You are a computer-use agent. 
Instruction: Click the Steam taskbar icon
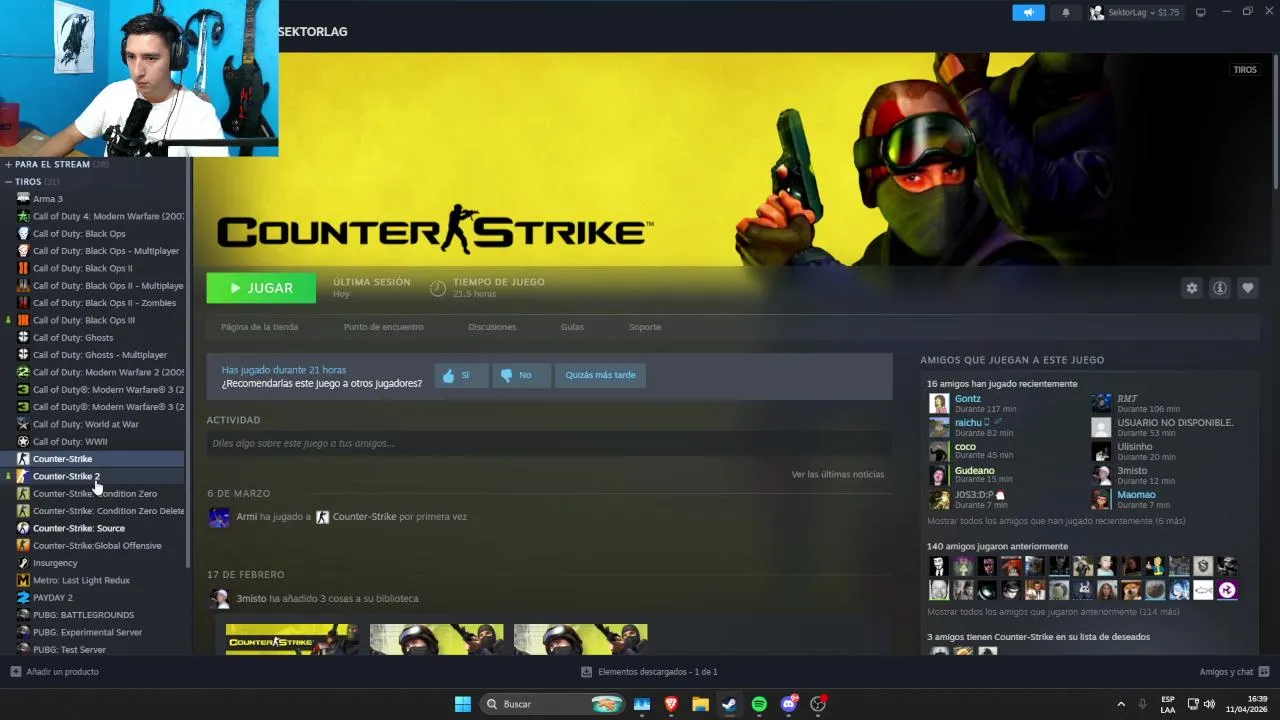point(729,704)
